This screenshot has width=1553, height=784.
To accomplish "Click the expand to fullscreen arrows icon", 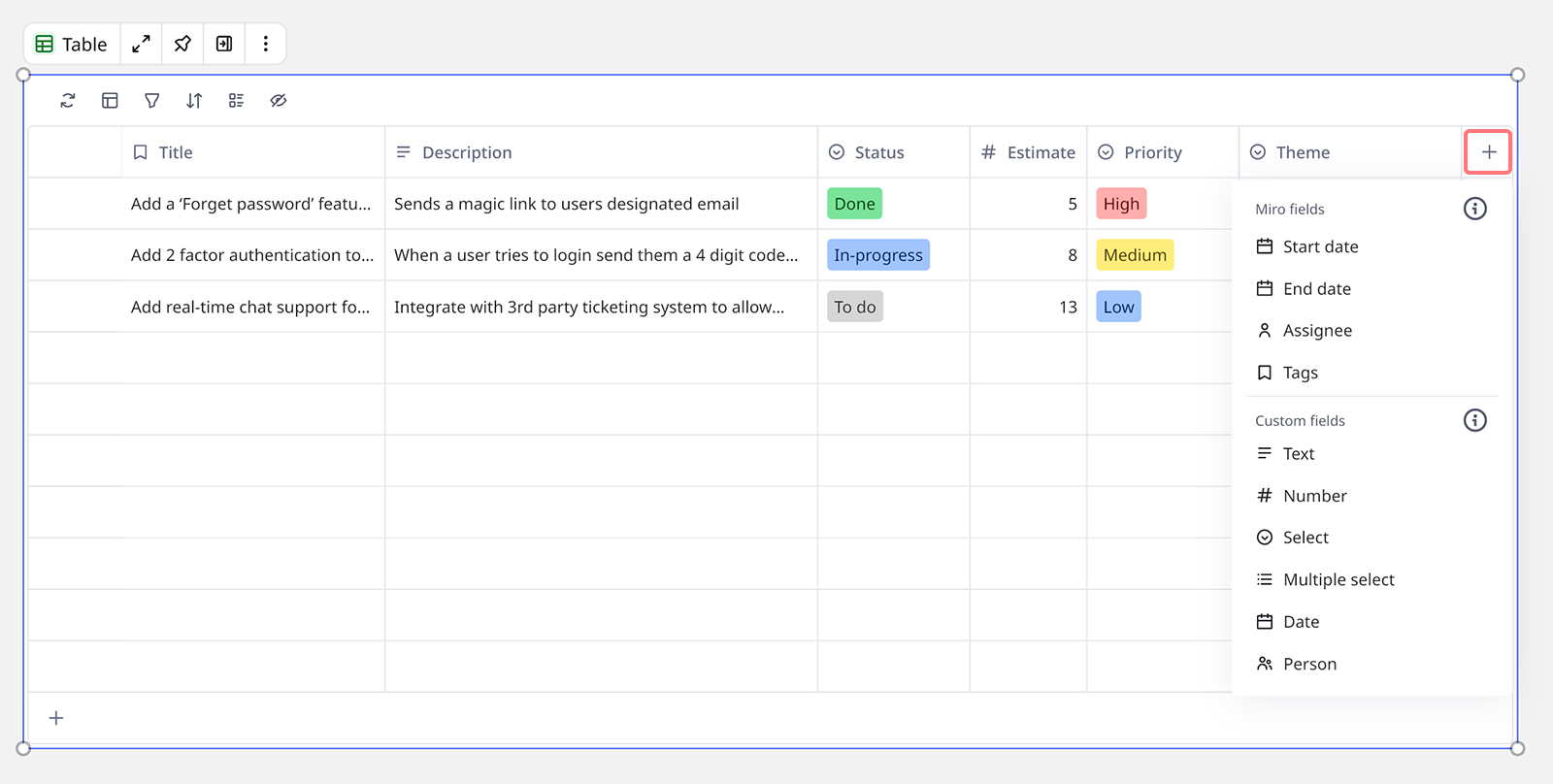I will (x=142, y=44).
